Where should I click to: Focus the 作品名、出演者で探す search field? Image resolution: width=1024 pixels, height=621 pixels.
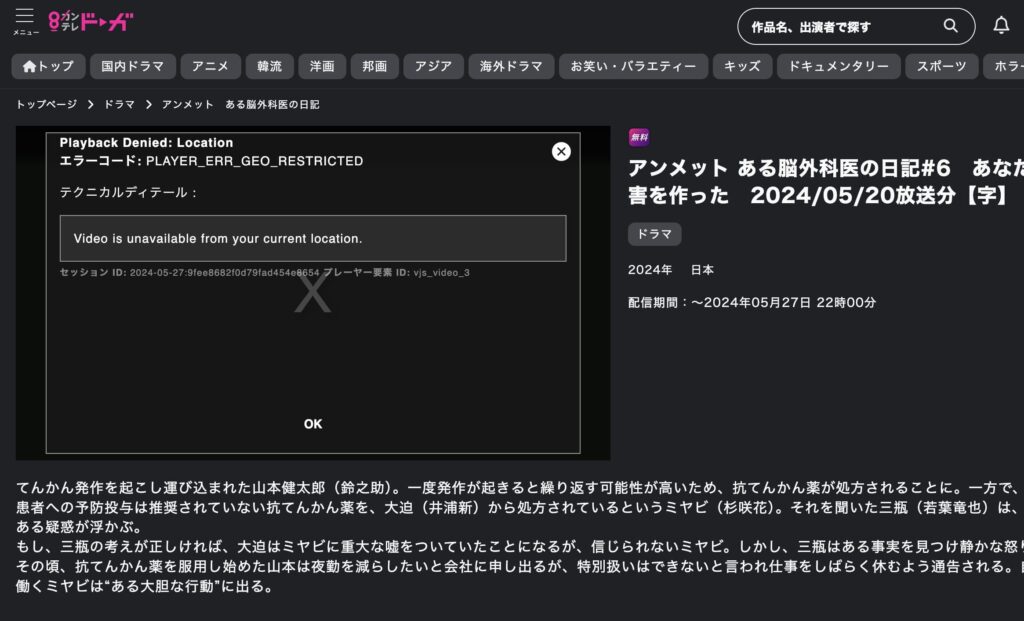coord(856,27)
